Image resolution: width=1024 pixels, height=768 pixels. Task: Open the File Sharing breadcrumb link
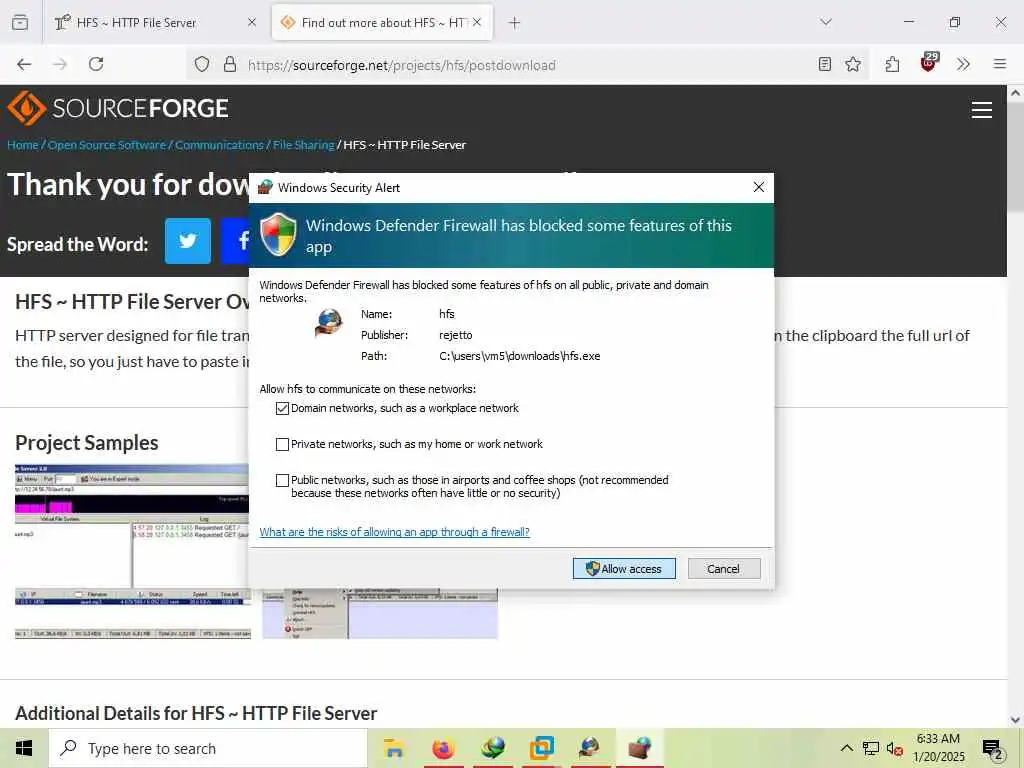tap(304, 145)
